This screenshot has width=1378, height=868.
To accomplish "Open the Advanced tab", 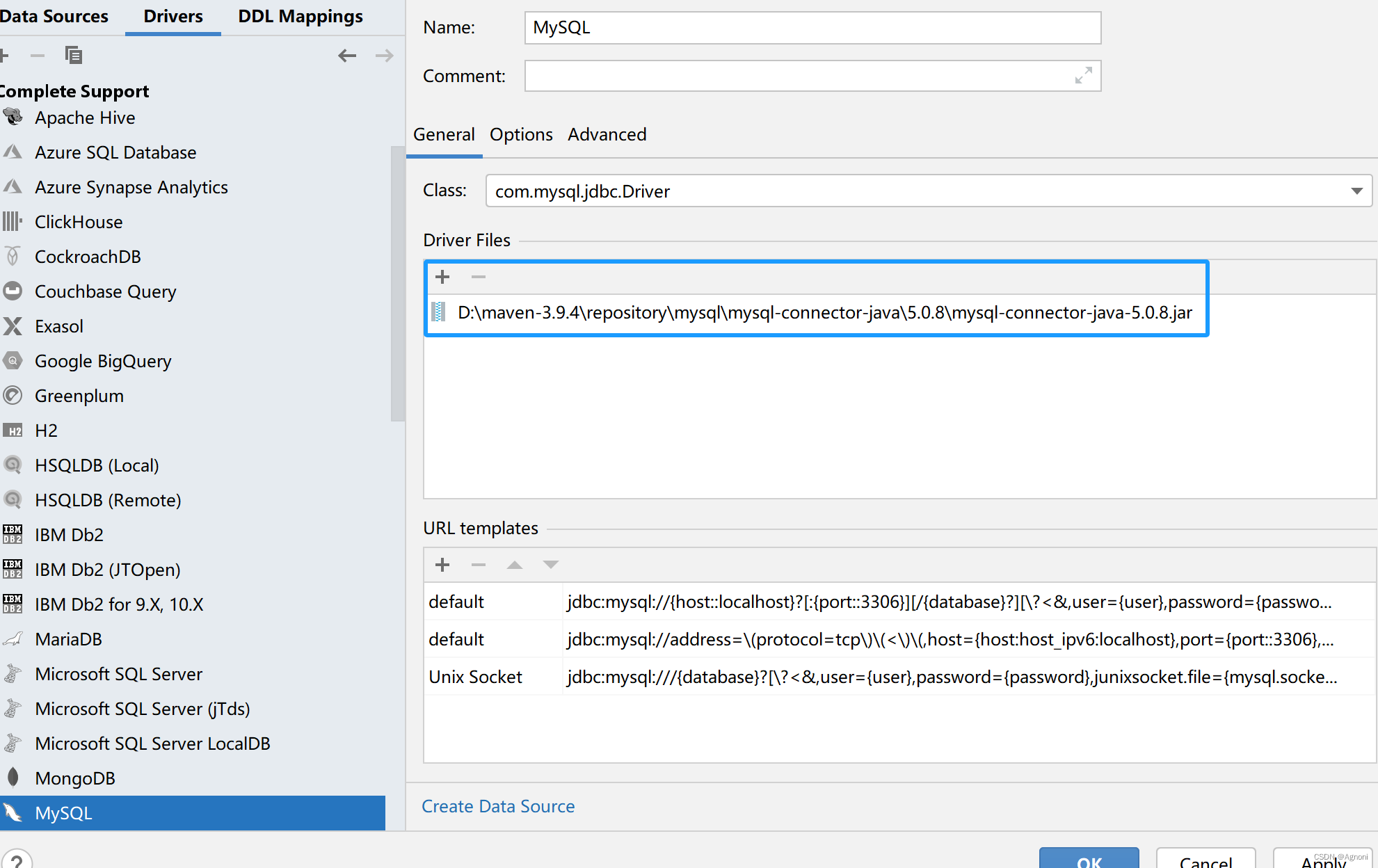I will tap(607, 134).
